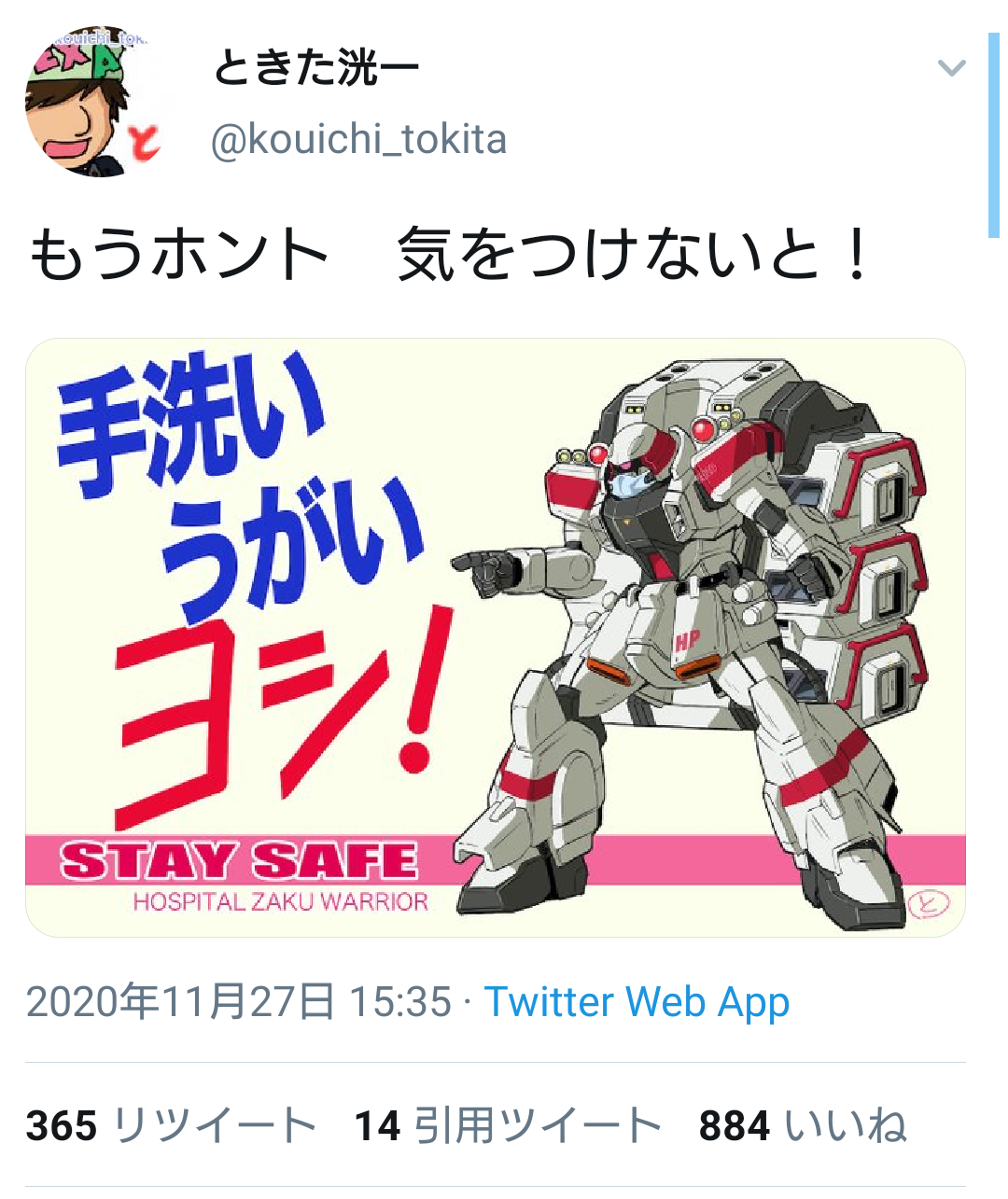The image size is (1008, 1199).
Task: View the 365 リツイート list
Action: 172,1125
